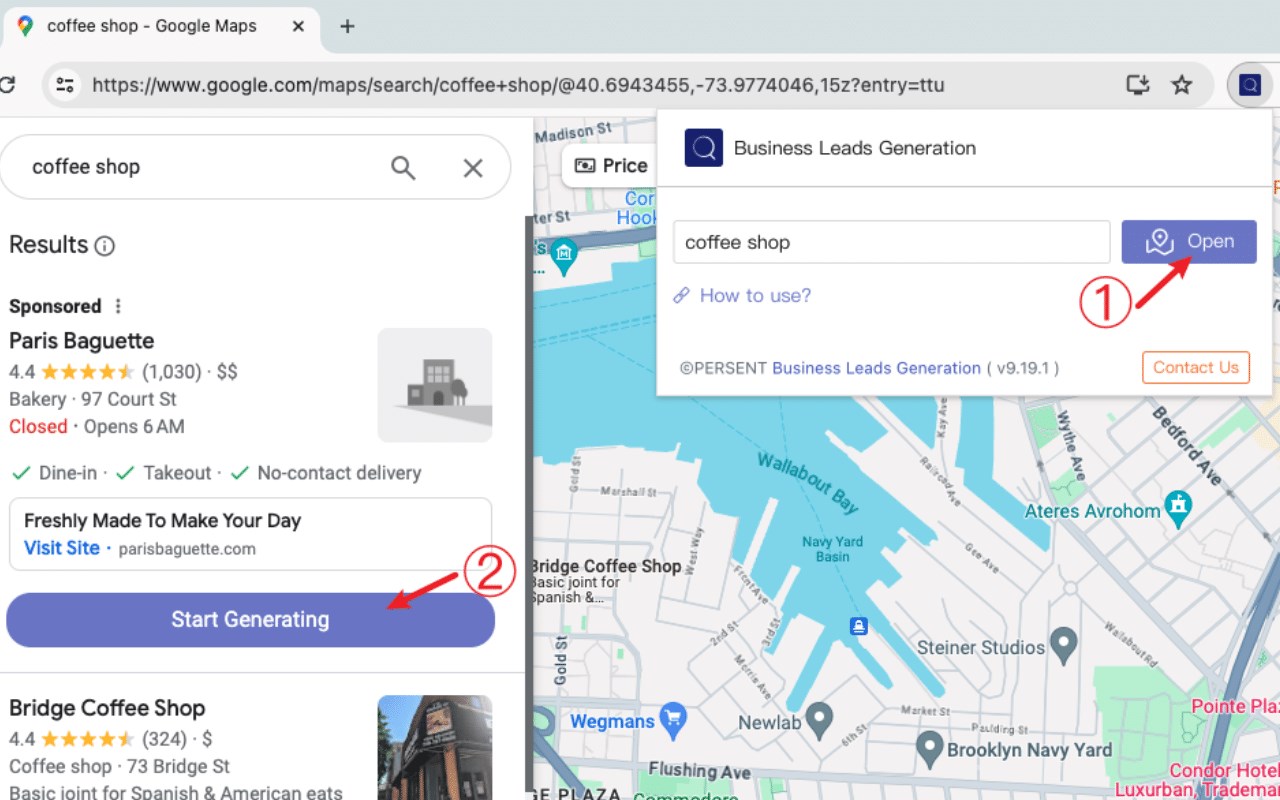Viewport: 1280px width, 800px height.
Task: Open Sponsored three-dot options menu
Action: tap(118, 306)
